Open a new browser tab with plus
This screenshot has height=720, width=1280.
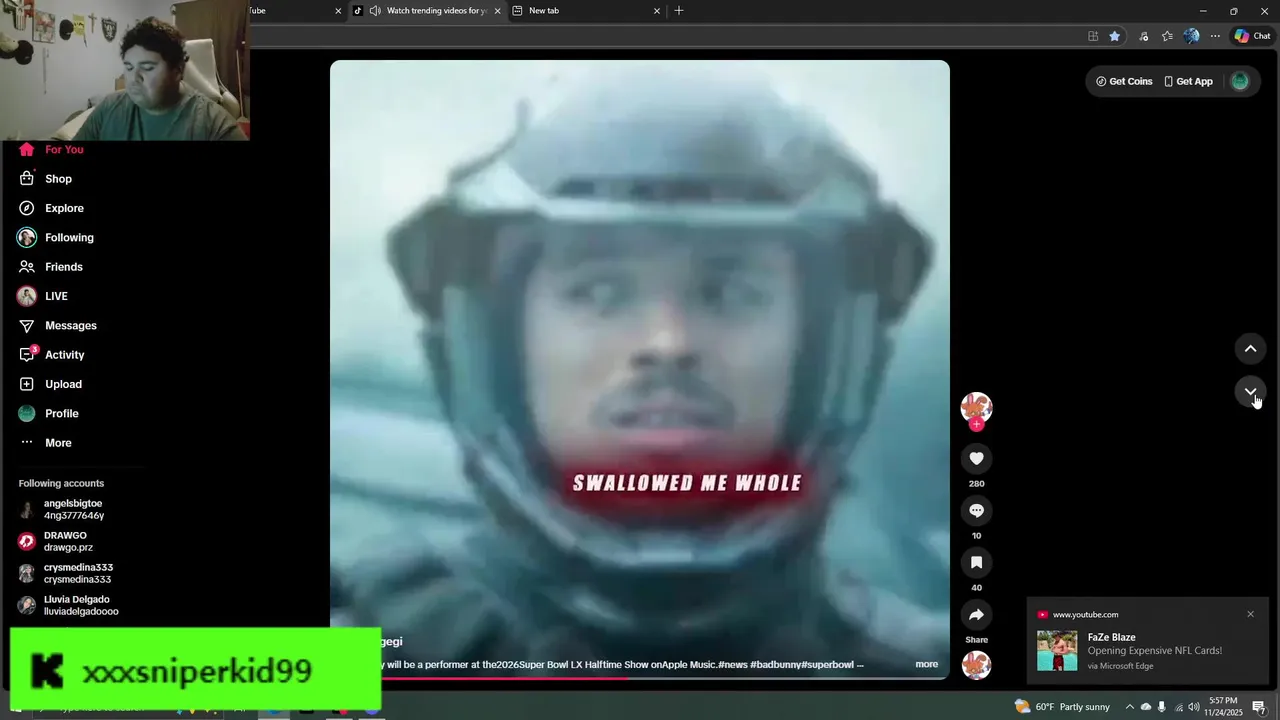(x=679, y=11)
